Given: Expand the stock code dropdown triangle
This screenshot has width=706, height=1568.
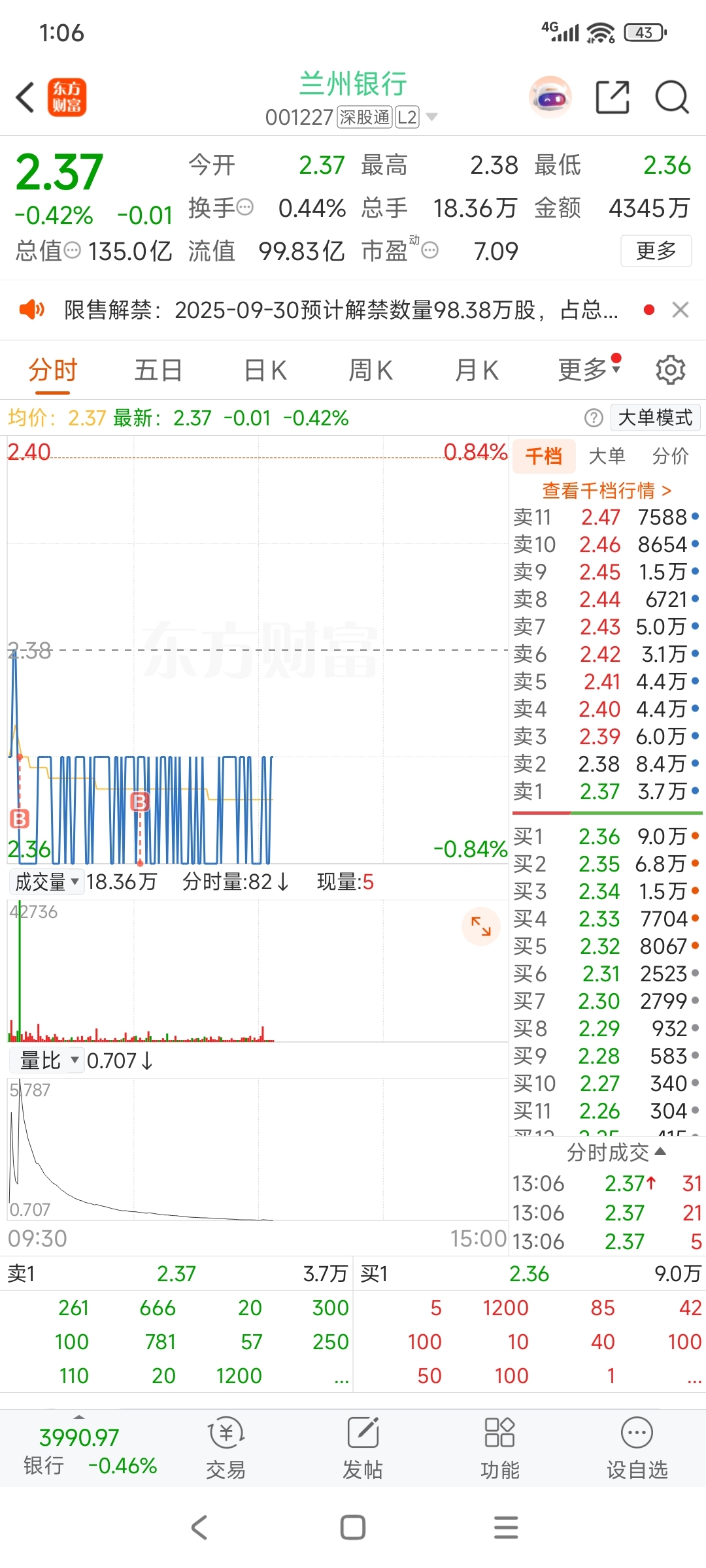Looking at the screenshot, I should point(431,117).
